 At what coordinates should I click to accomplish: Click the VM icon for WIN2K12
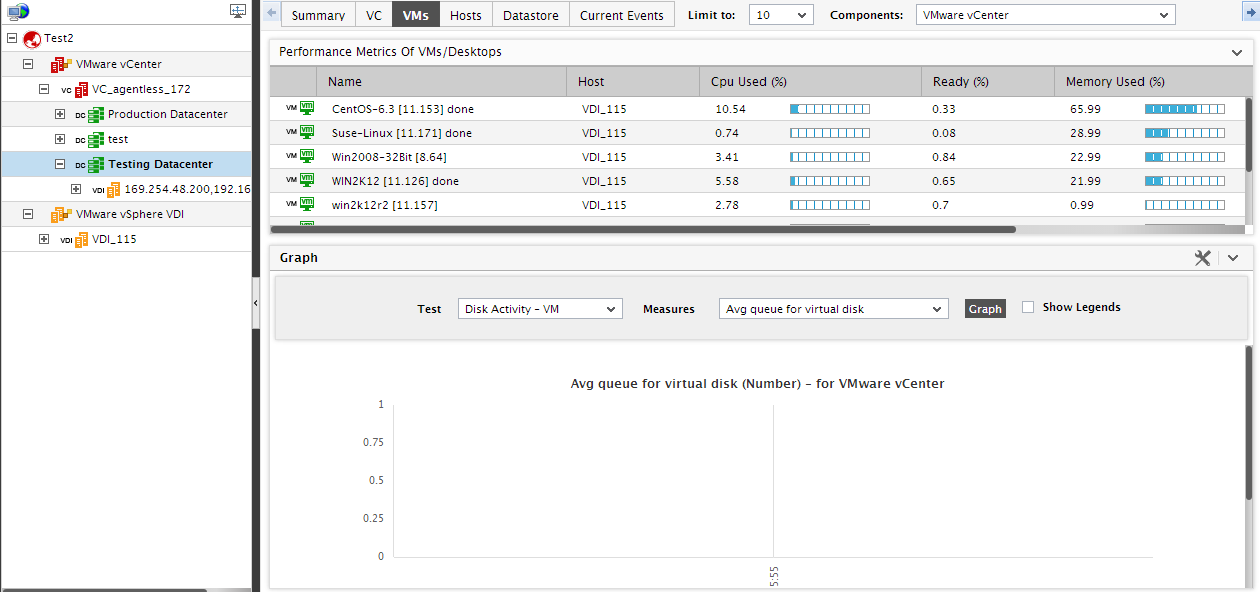pyautogui.click(x=308, y=180)
